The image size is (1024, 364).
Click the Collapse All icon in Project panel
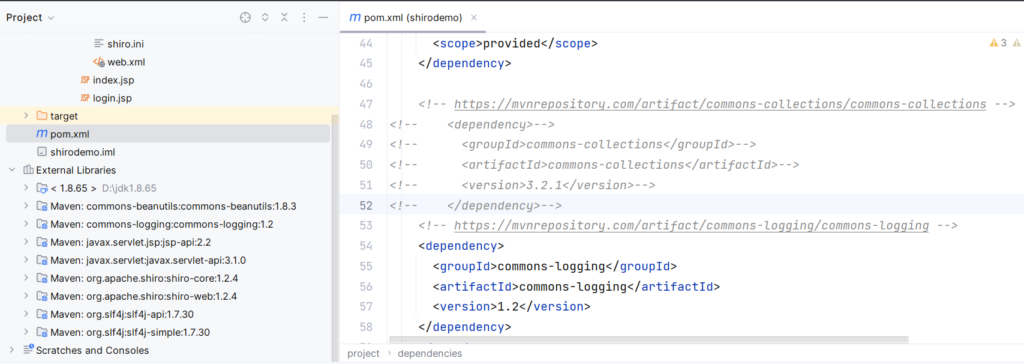[x=284, y=18]
